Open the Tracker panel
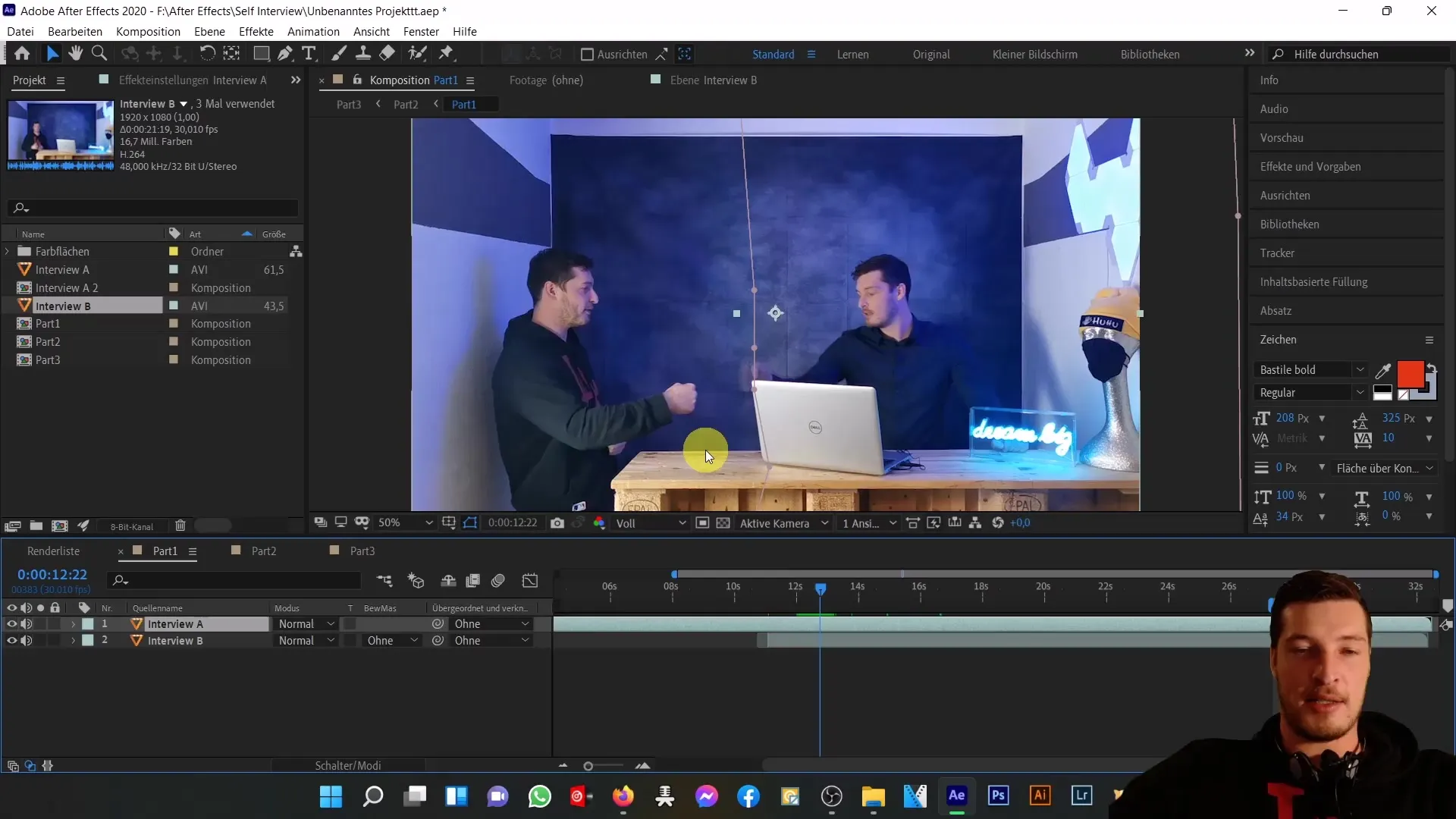The image size is (1456, 819). pyautogui.click(x=1277, y=253)
